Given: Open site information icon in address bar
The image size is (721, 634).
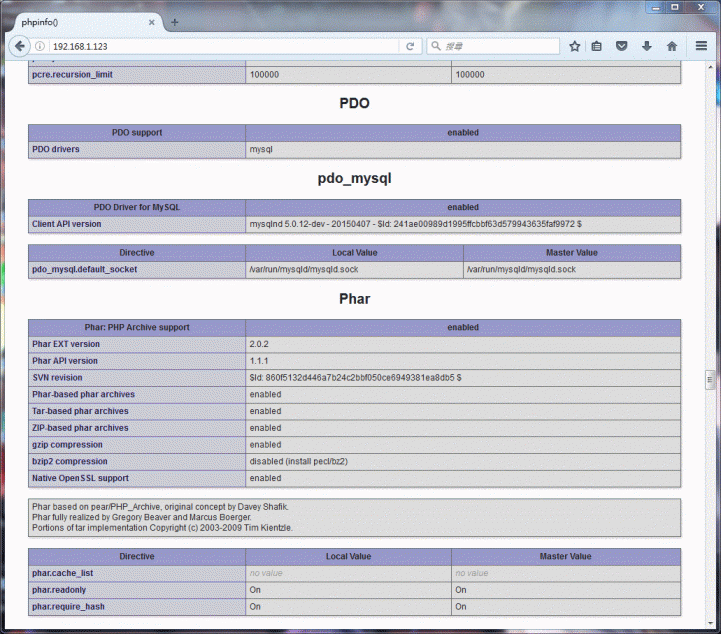Looking at the screenshot, I should [x=40, y=46].
